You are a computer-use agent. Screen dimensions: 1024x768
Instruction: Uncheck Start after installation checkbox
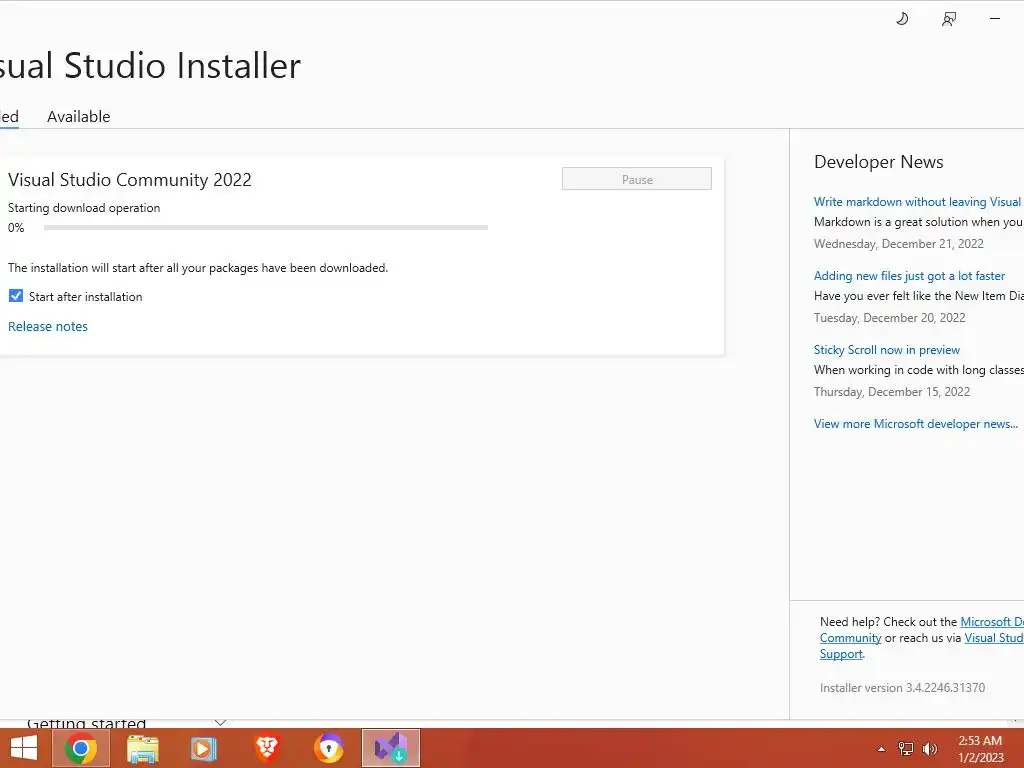coord(16,296)
